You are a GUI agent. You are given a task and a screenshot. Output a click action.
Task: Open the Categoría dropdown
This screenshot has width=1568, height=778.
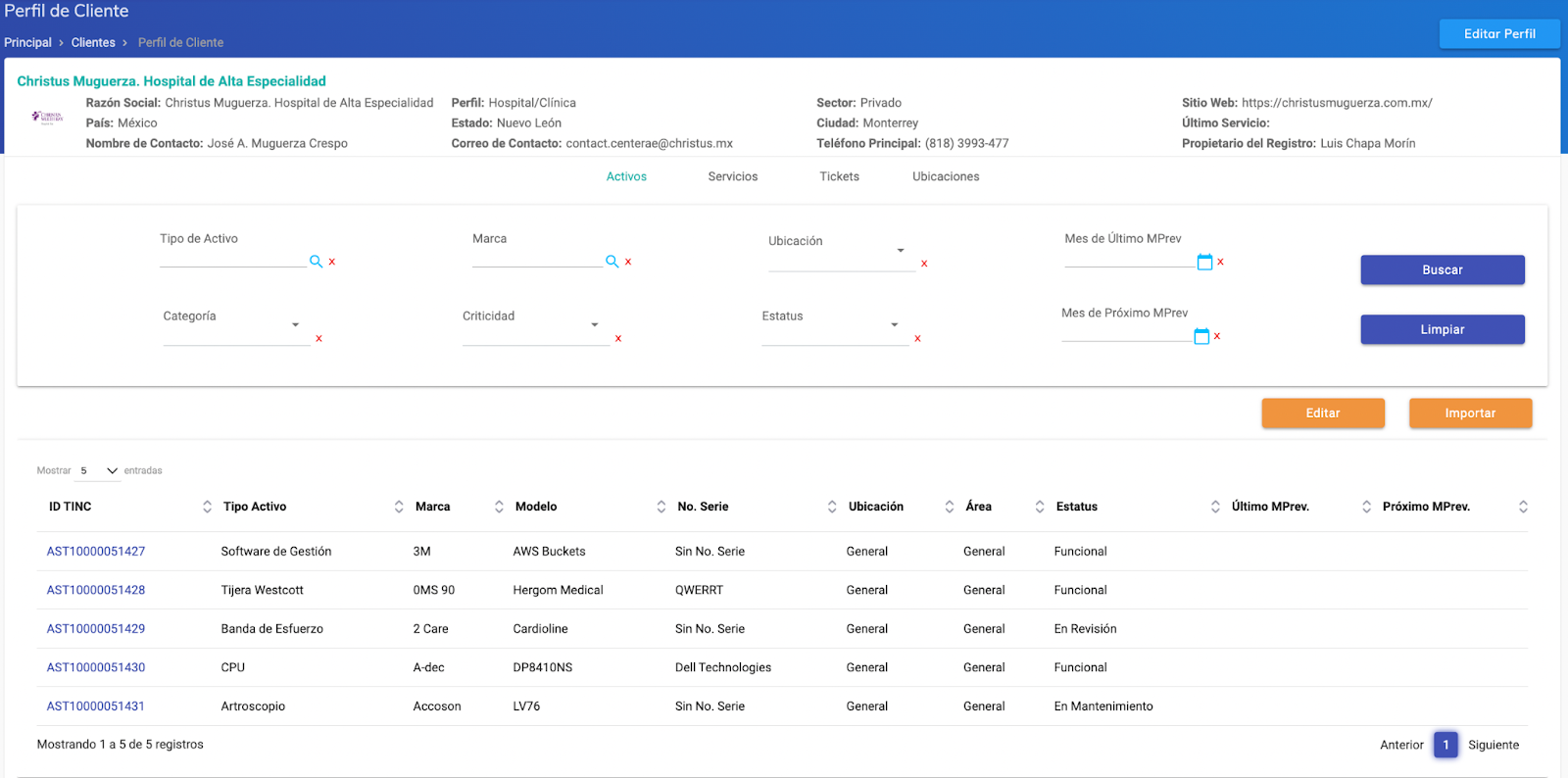point(295,325)
